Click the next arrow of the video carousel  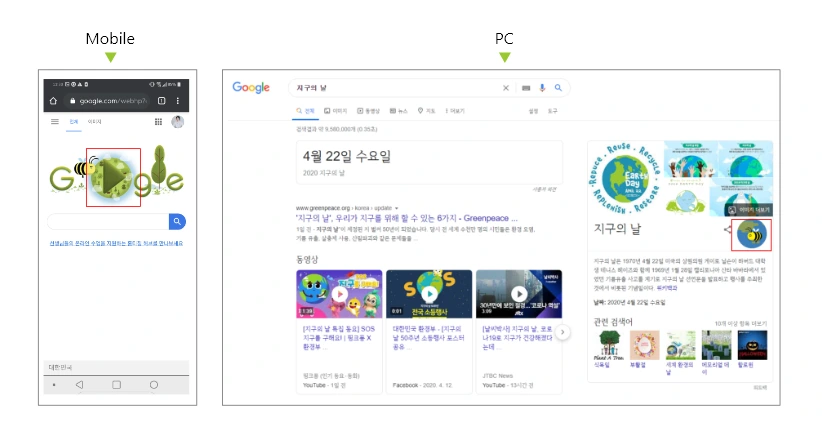563,332
